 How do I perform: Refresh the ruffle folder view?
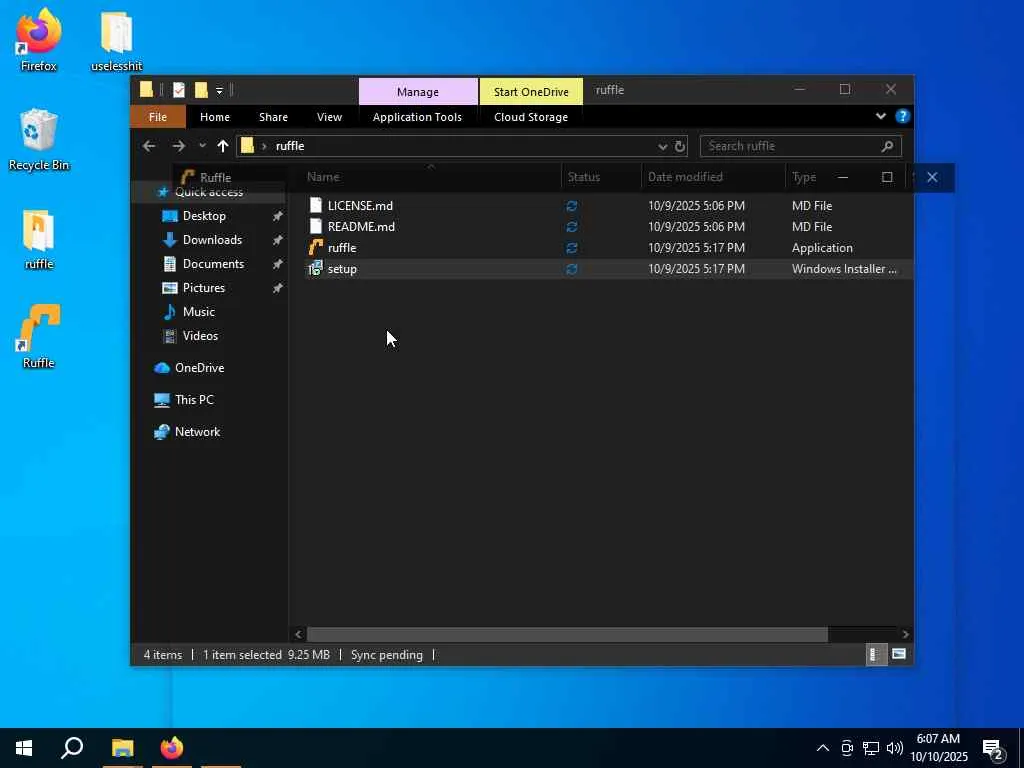point(680,146)
